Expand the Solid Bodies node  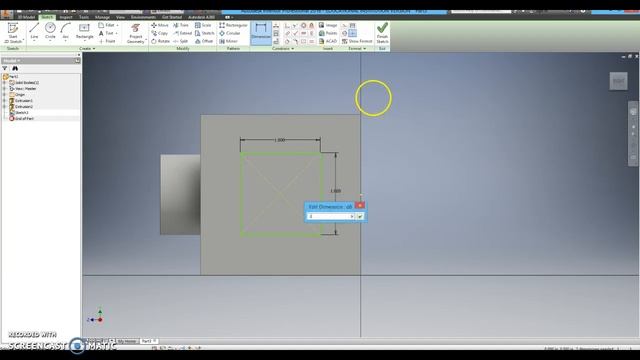4,82
